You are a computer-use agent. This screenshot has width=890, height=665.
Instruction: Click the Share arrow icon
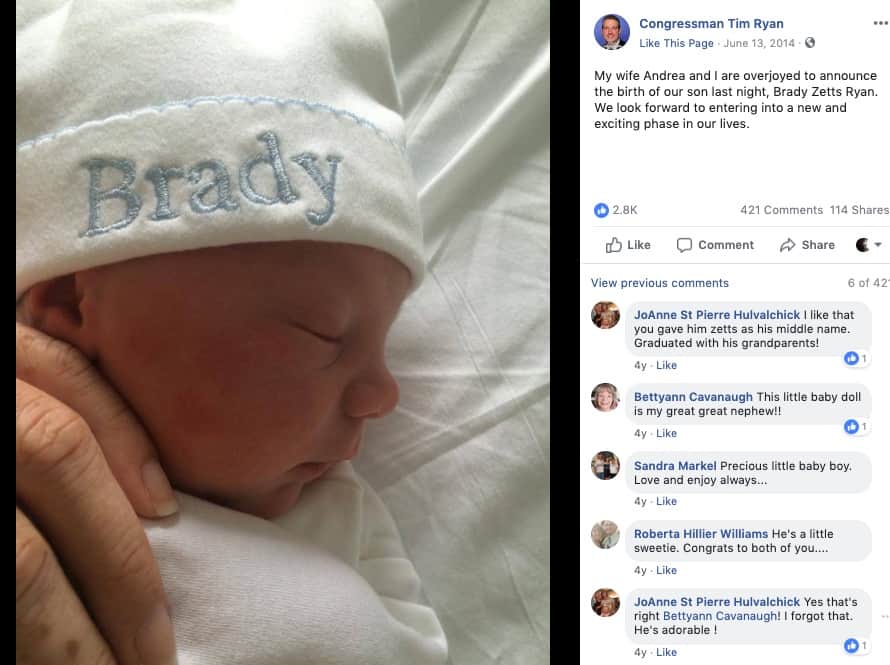pos(787,245)
